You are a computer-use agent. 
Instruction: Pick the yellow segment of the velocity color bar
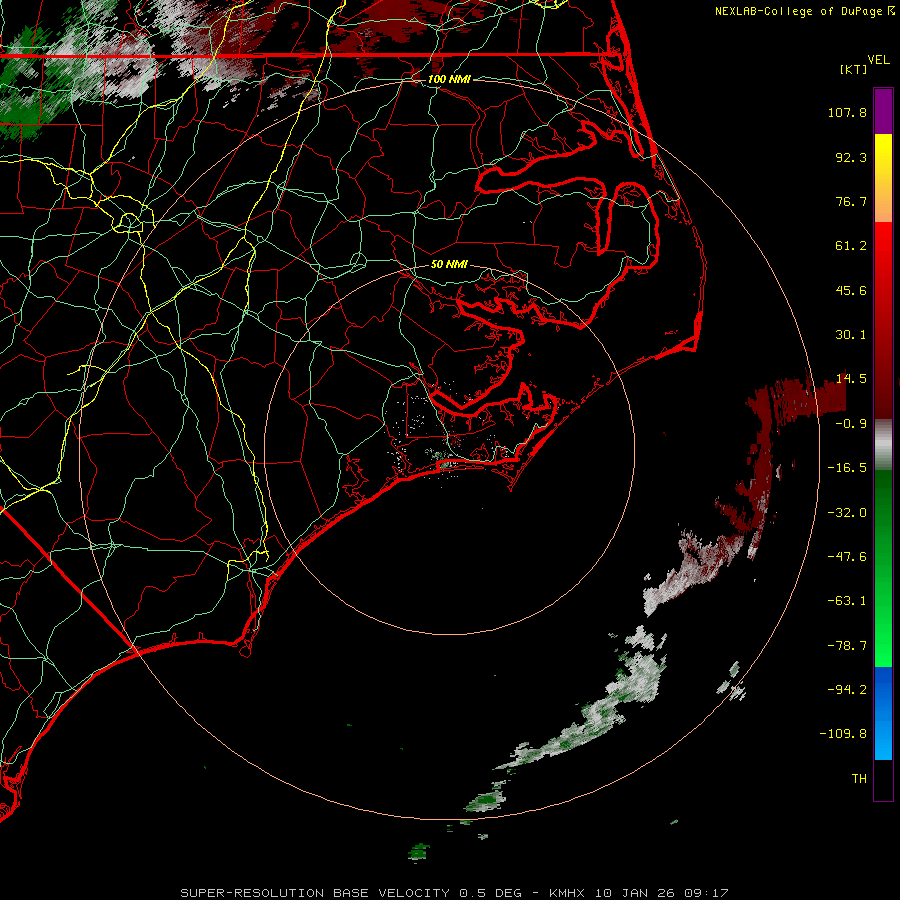coord(883,155)
